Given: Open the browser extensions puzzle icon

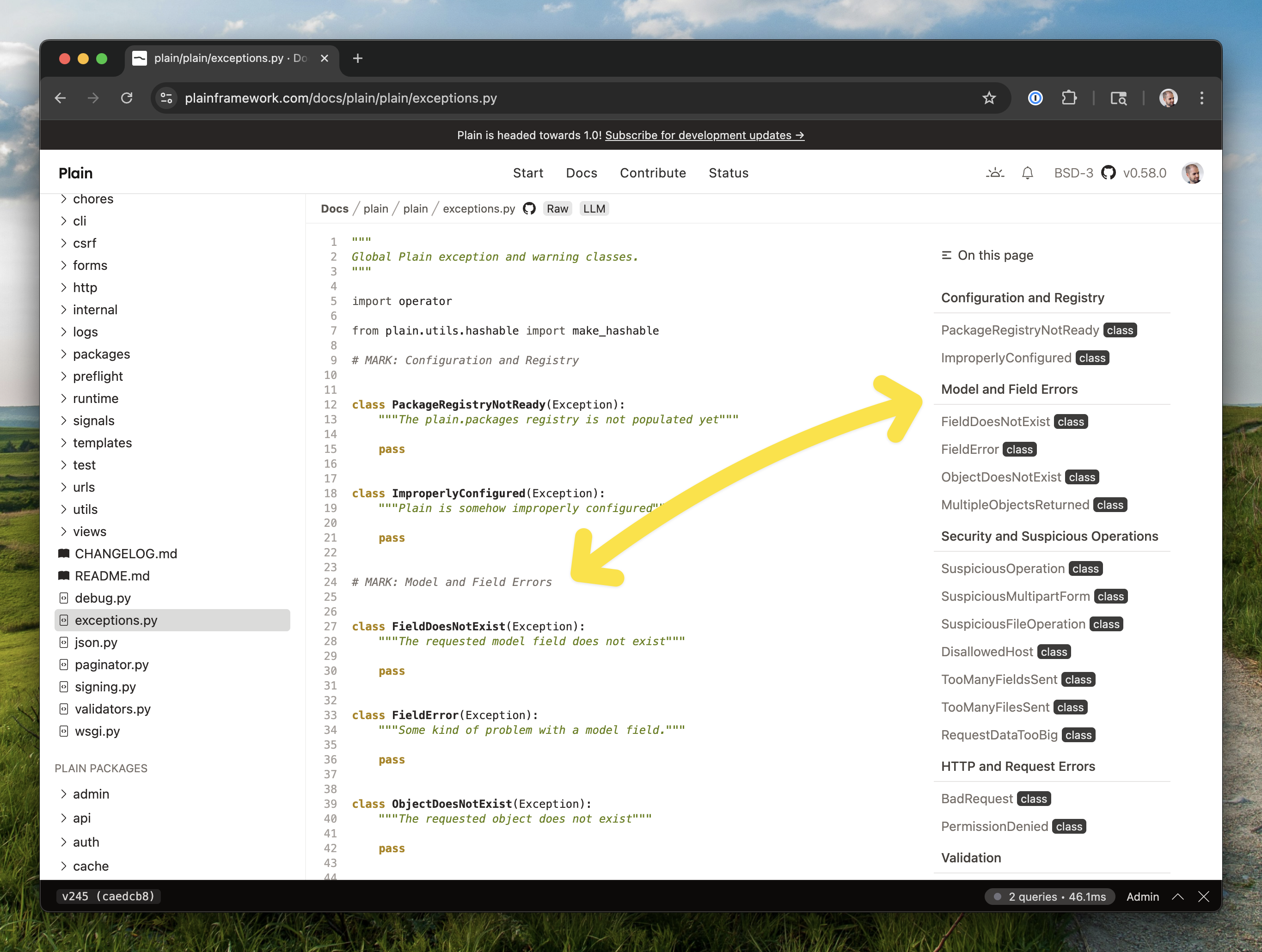Looking at the screenshot, I should pos(1069,98).
